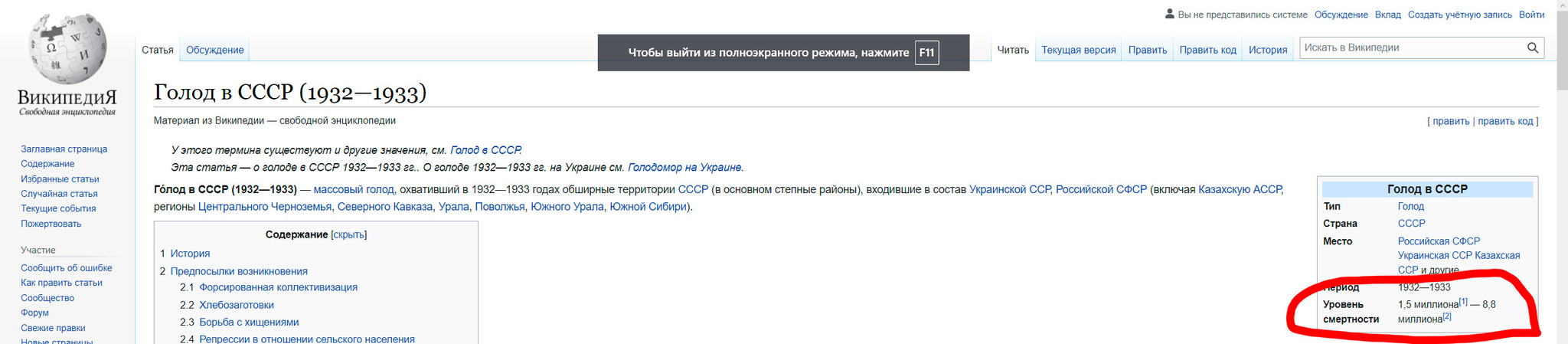Click Сообщить об ошибке in sidebar
Image resolution: width=1568 pixels, height=344 pixels.
tap(66, 268)
